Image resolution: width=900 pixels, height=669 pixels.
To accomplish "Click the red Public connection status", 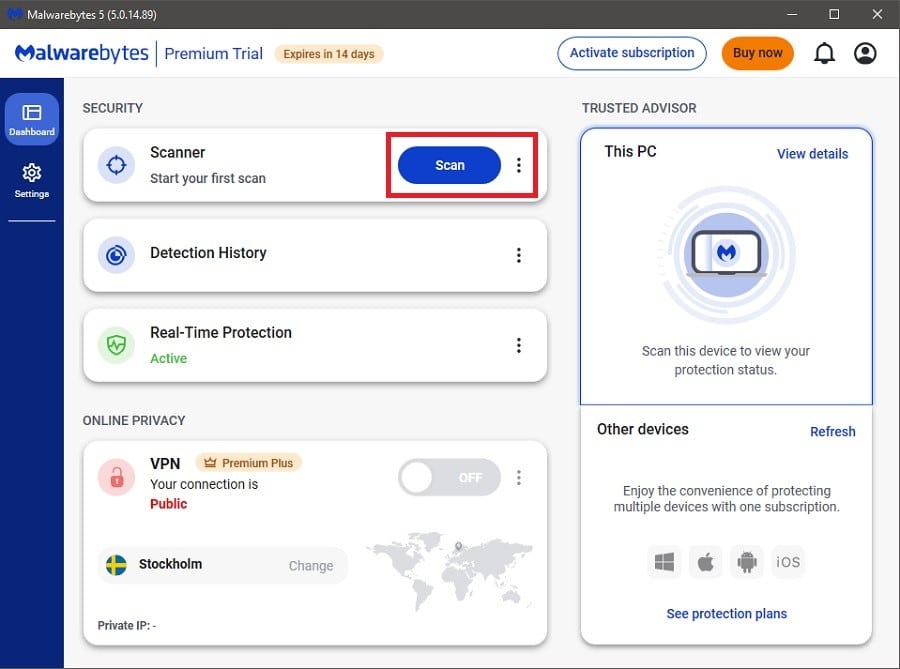I will (168, 504).
